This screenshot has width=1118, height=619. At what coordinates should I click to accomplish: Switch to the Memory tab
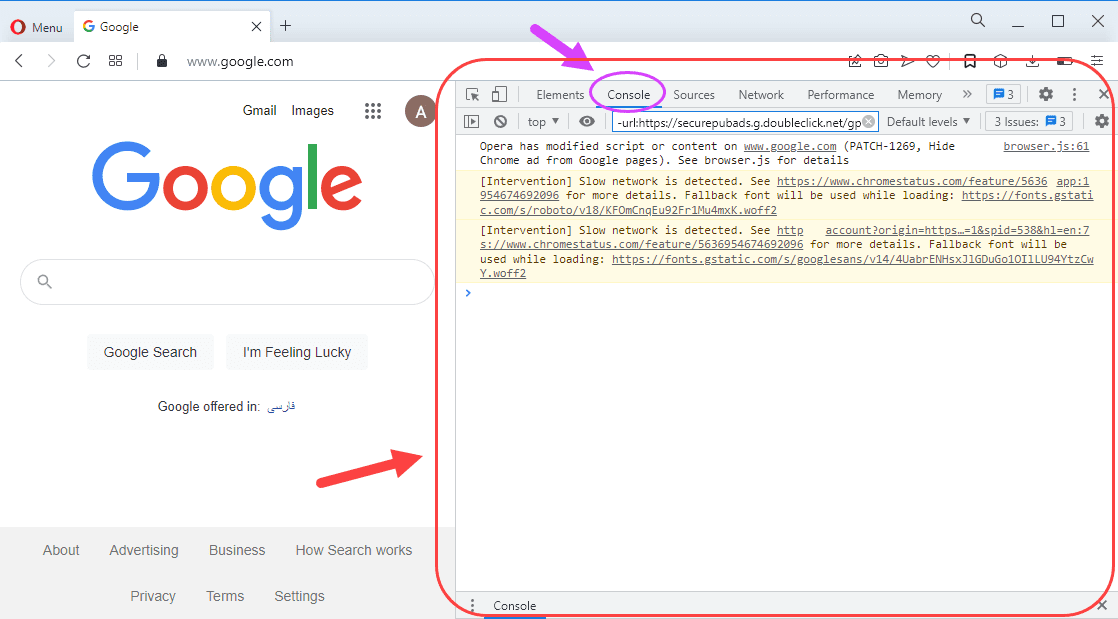click(x=919, y=95)
